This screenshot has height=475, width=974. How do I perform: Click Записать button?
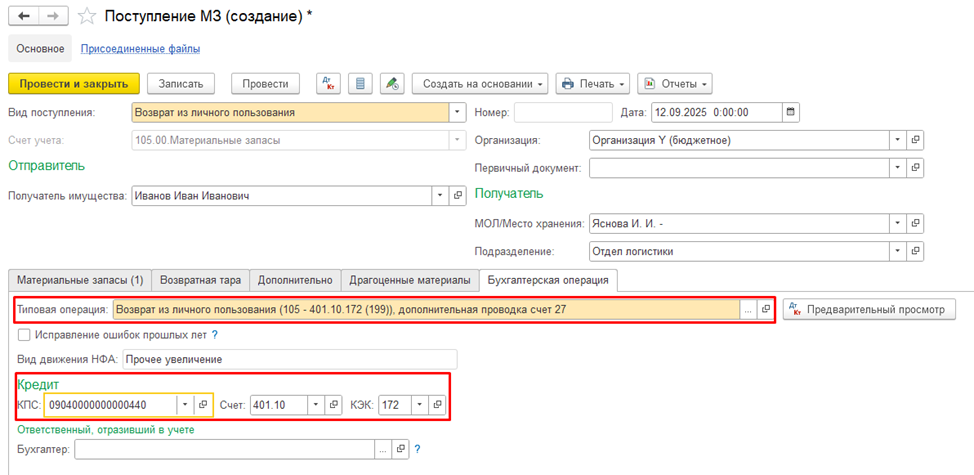(180, 83)
